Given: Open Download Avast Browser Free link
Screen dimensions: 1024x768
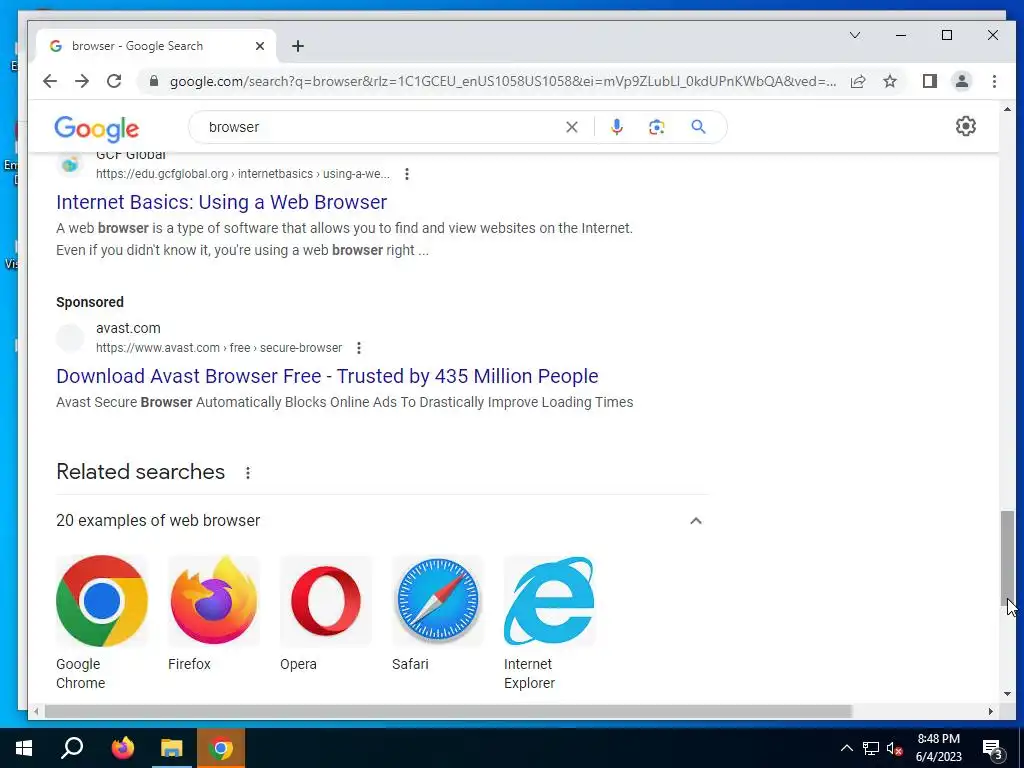Looking at the screenshot, I should point(327,376).
